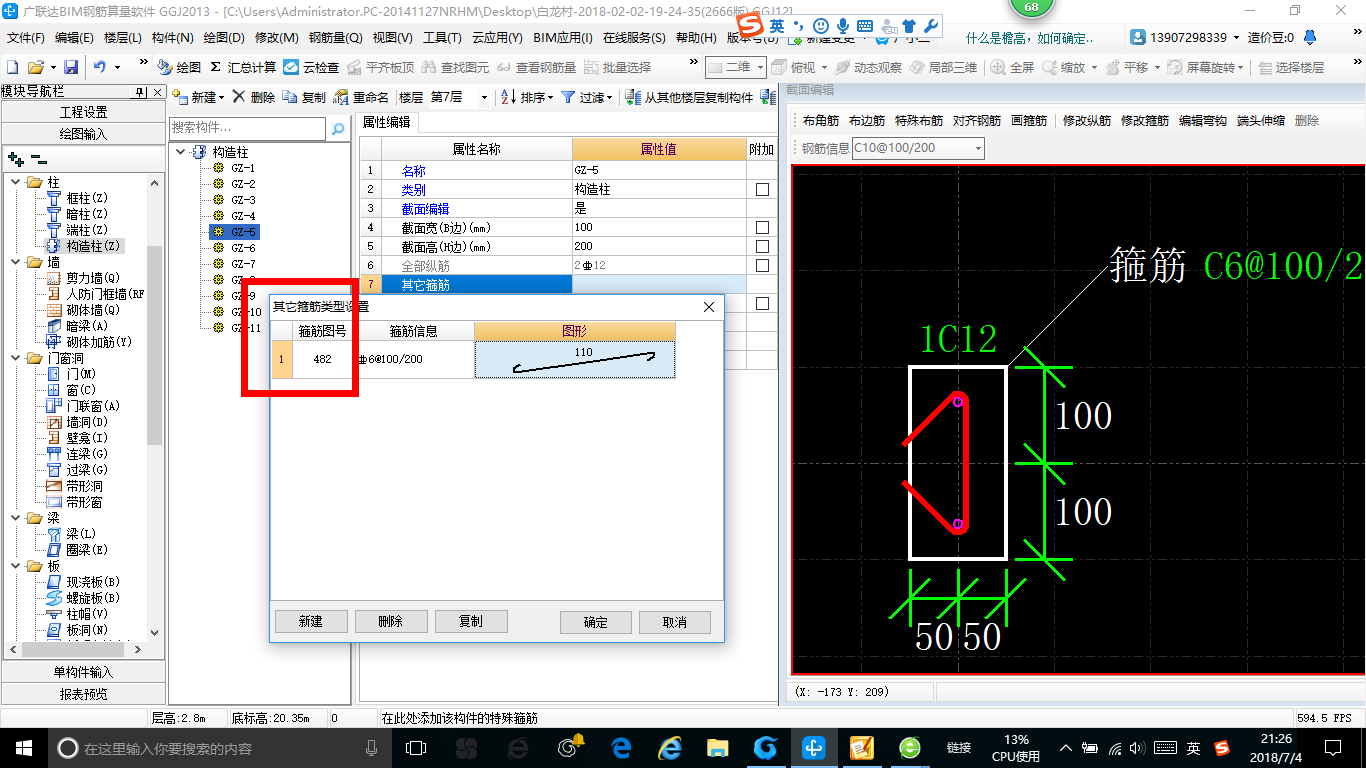Select 剪力墙(Q) in navigation tree

(x=84, y=278)
